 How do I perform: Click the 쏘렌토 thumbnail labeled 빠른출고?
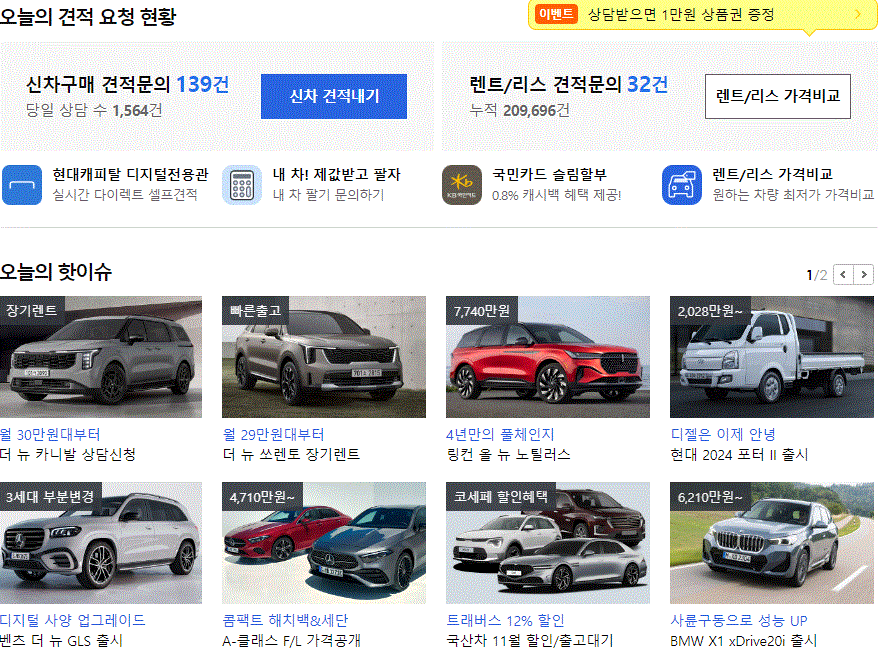324,357
